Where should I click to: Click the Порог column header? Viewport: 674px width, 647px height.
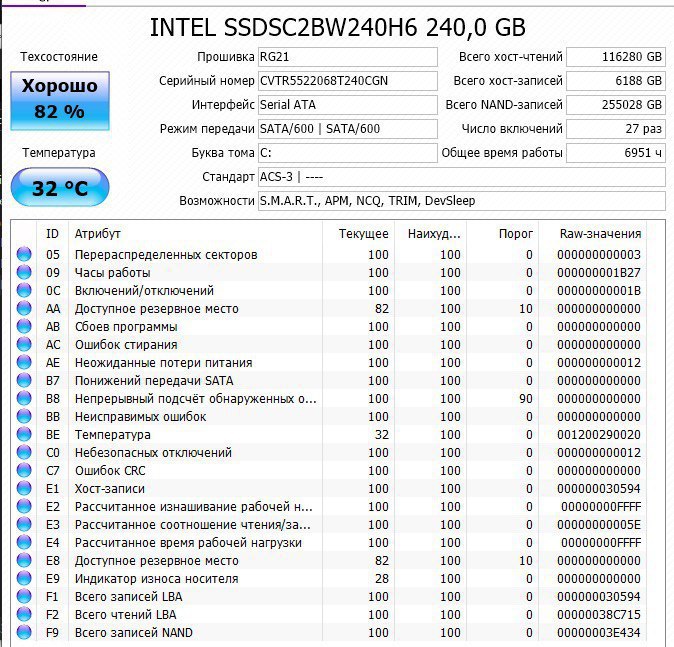click(502, 234)
